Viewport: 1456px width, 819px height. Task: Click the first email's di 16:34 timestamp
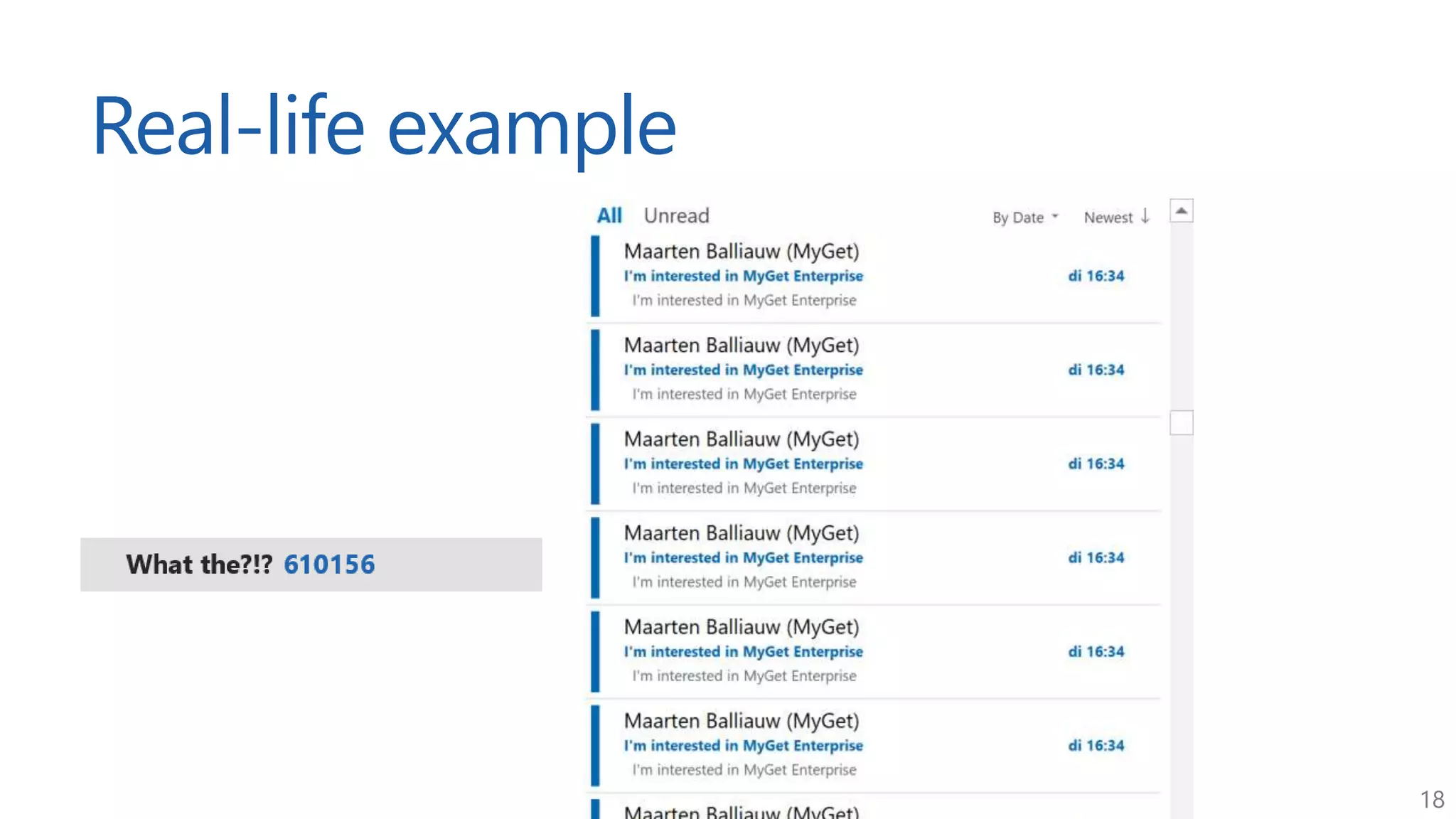1096,276
